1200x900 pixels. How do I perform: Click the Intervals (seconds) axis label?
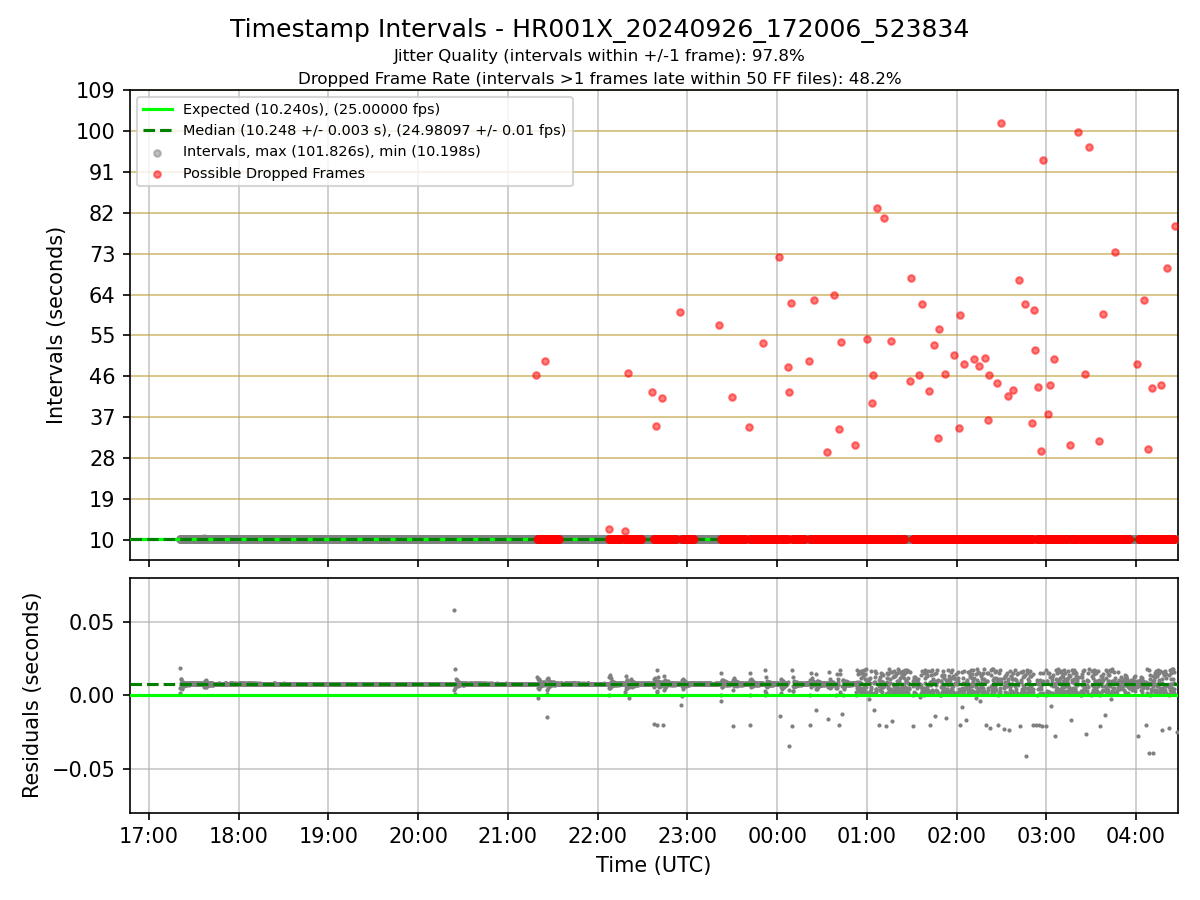[x=56, y=325]
